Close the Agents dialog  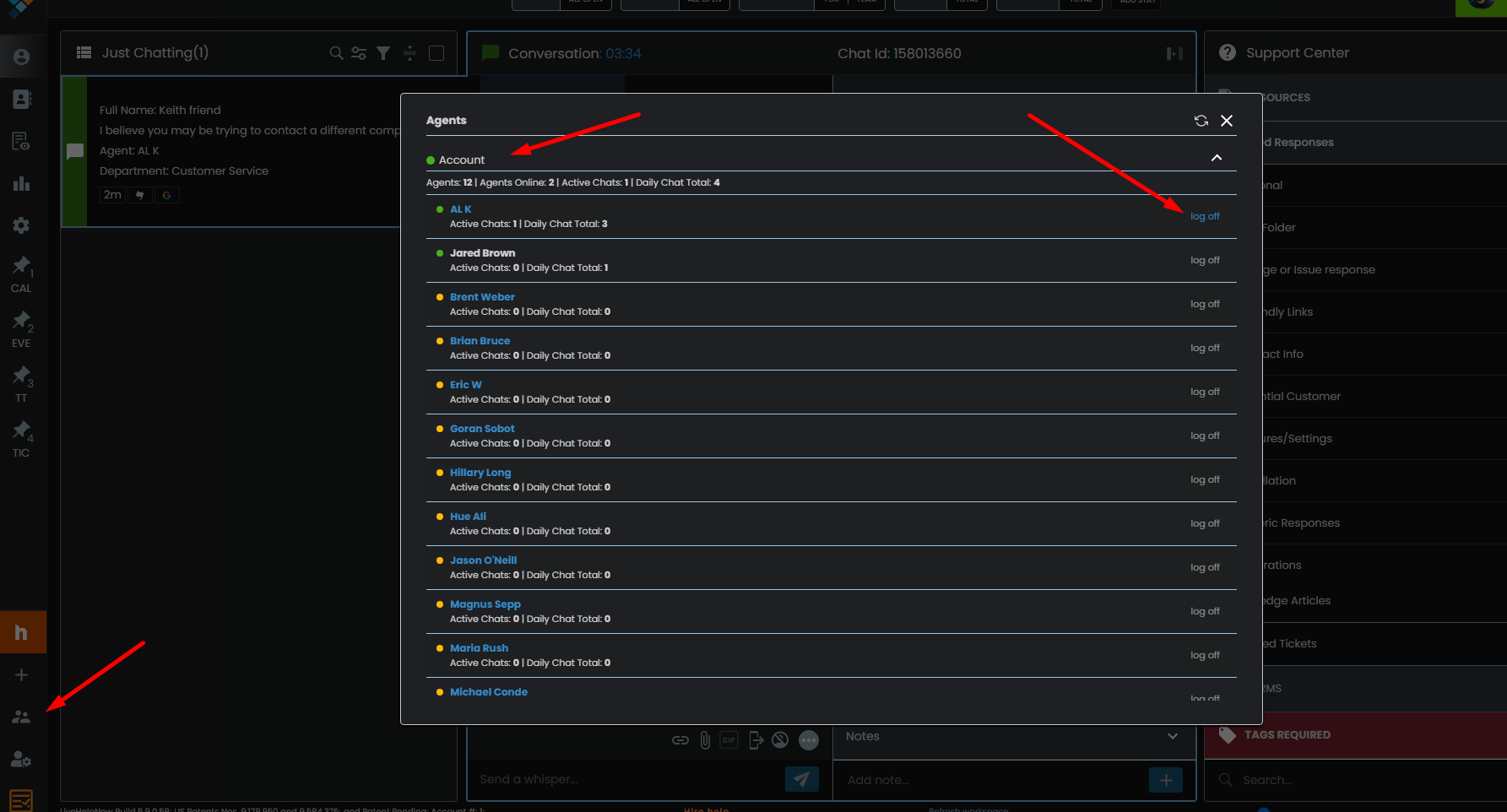[x=1227, y=121]
